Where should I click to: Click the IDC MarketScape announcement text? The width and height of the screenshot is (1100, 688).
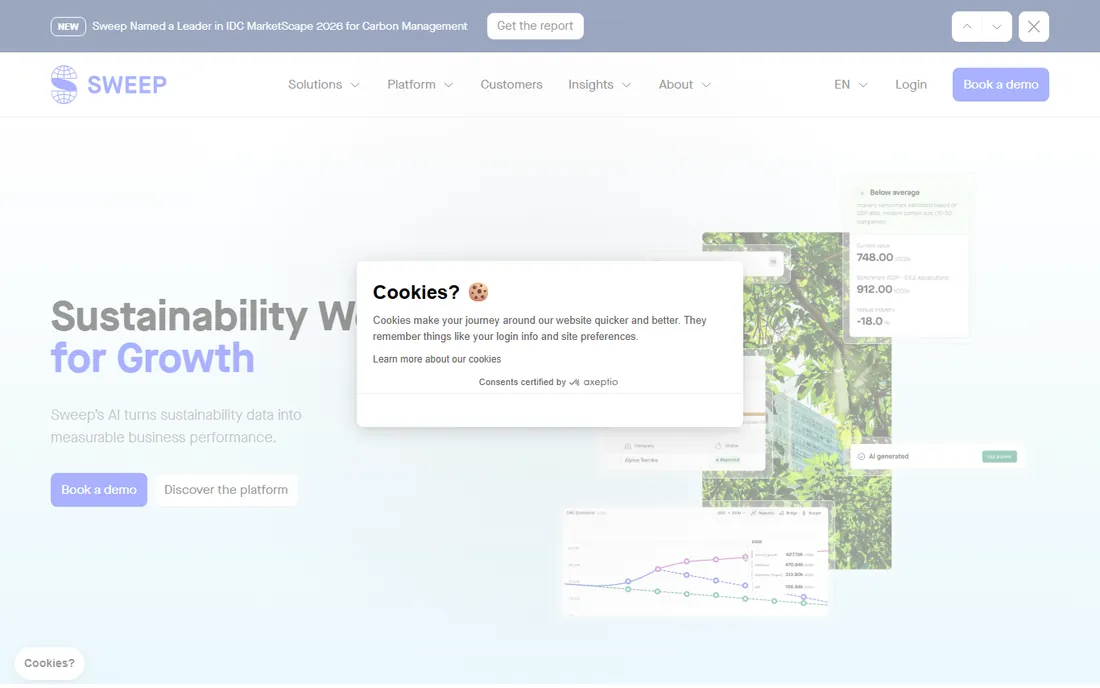point(280,27)
